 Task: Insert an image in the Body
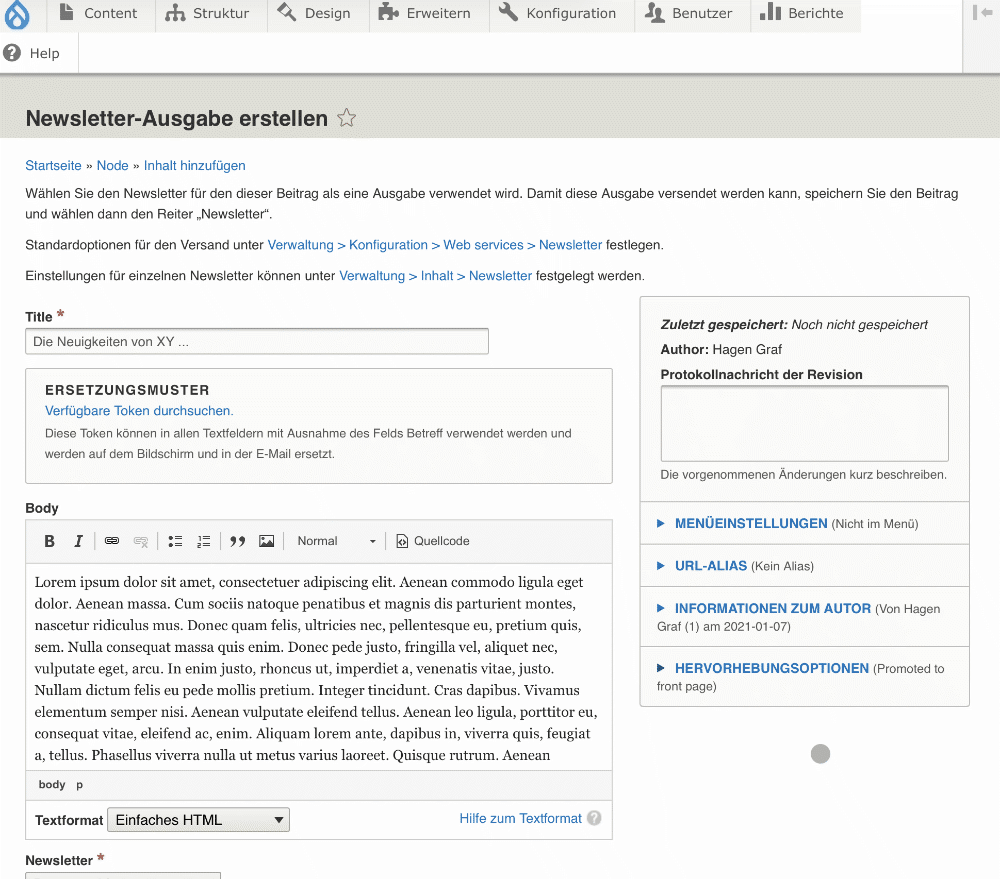click(267, 541)
